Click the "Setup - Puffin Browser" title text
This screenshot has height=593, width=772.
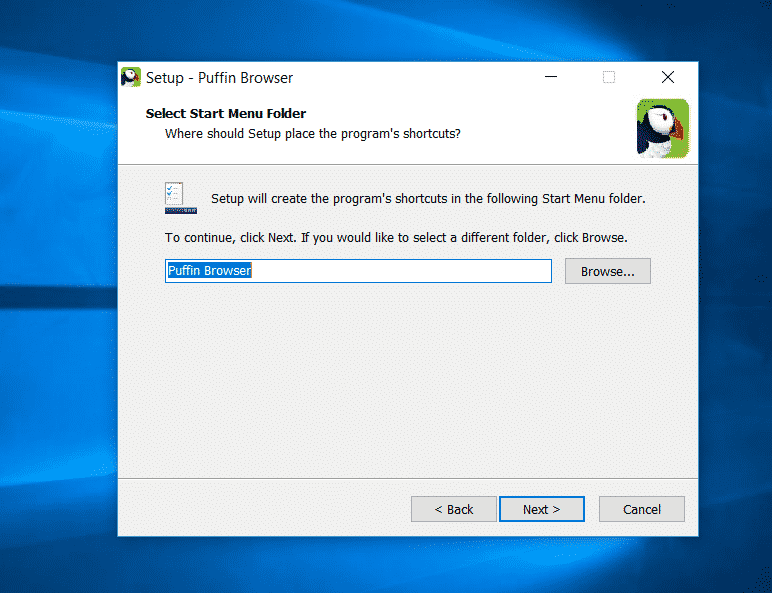click(219, 78)
